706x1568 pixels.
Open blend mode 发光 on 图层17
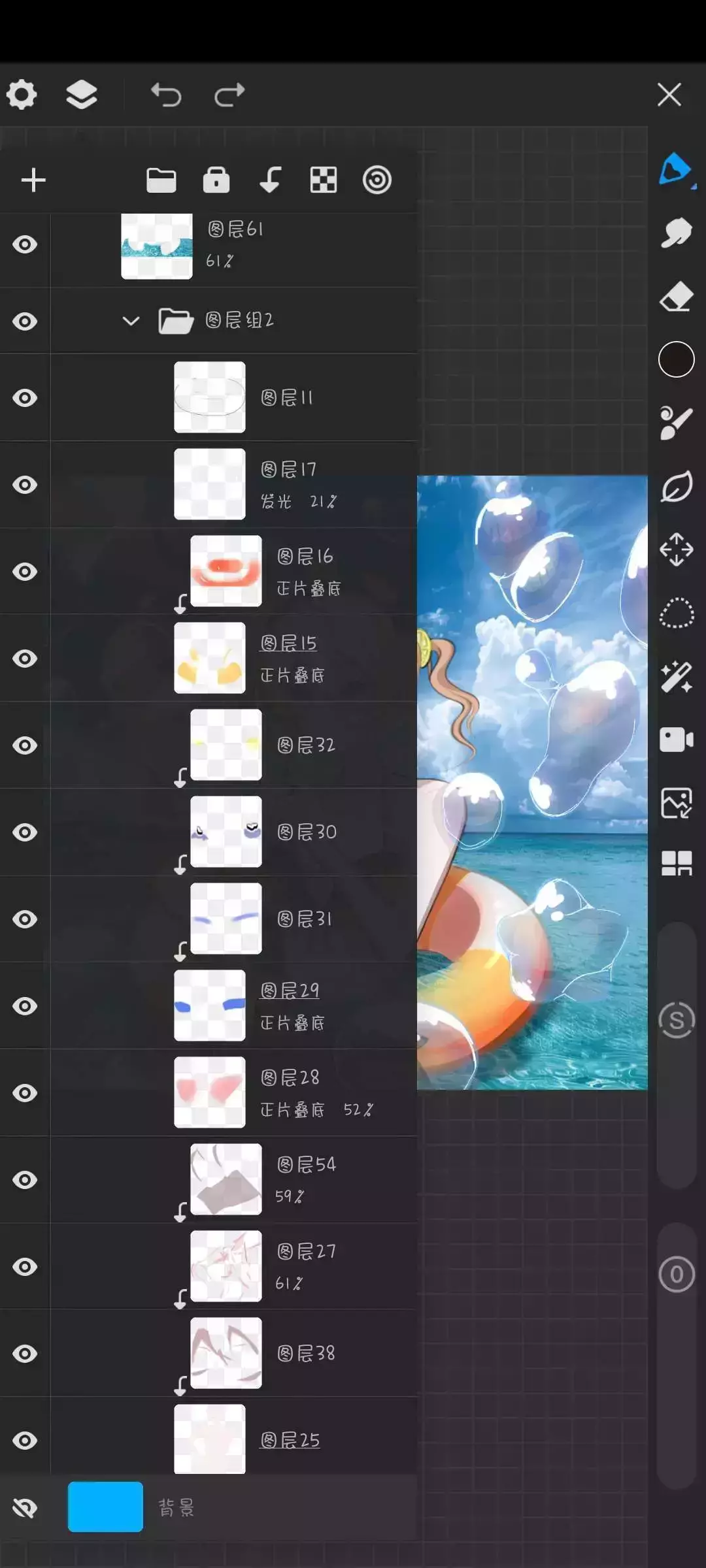click(276, 501)
